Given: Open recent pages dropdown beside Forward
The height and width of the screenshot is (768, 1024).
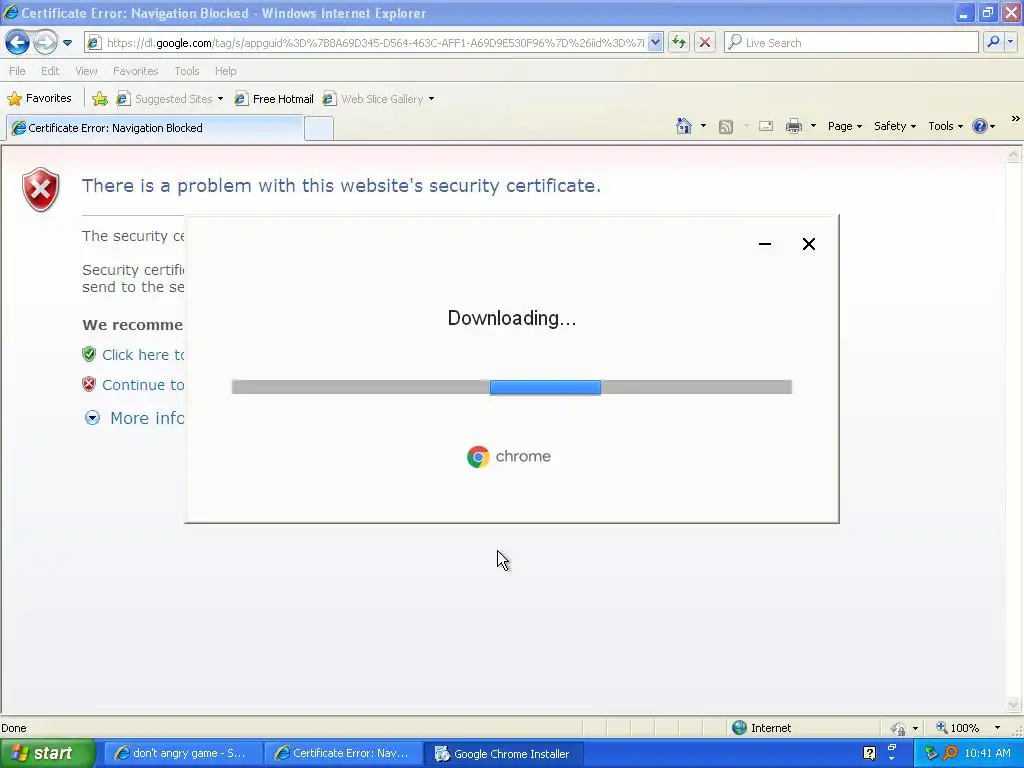Looking at the screenshot, I should click(x=67, y=43).
